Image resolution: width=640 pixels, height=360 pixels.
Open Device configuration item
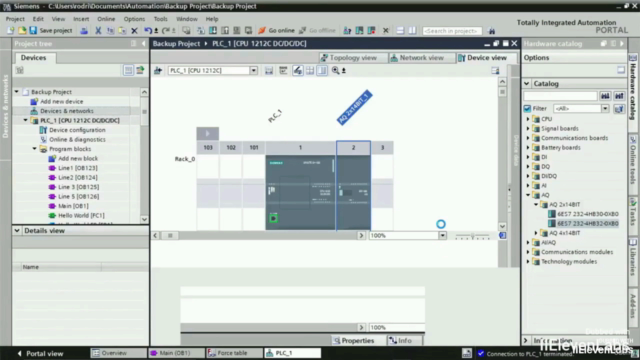77,130
